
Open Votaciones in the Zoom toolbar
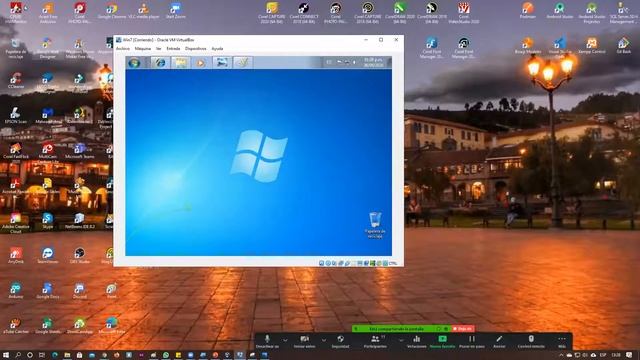pos(416,342)
